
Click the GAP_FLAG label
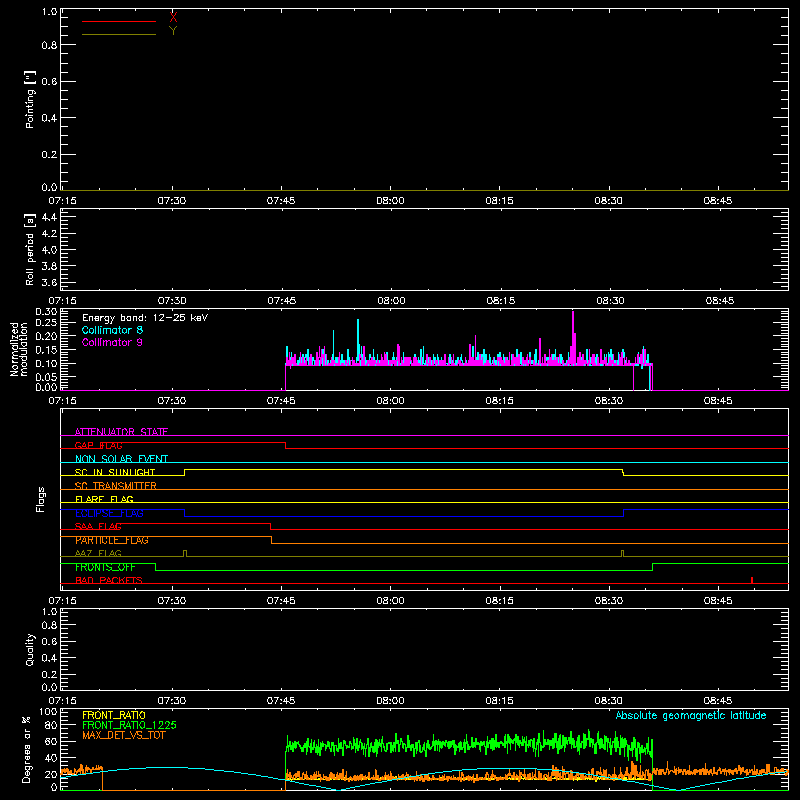pos(98,445)
